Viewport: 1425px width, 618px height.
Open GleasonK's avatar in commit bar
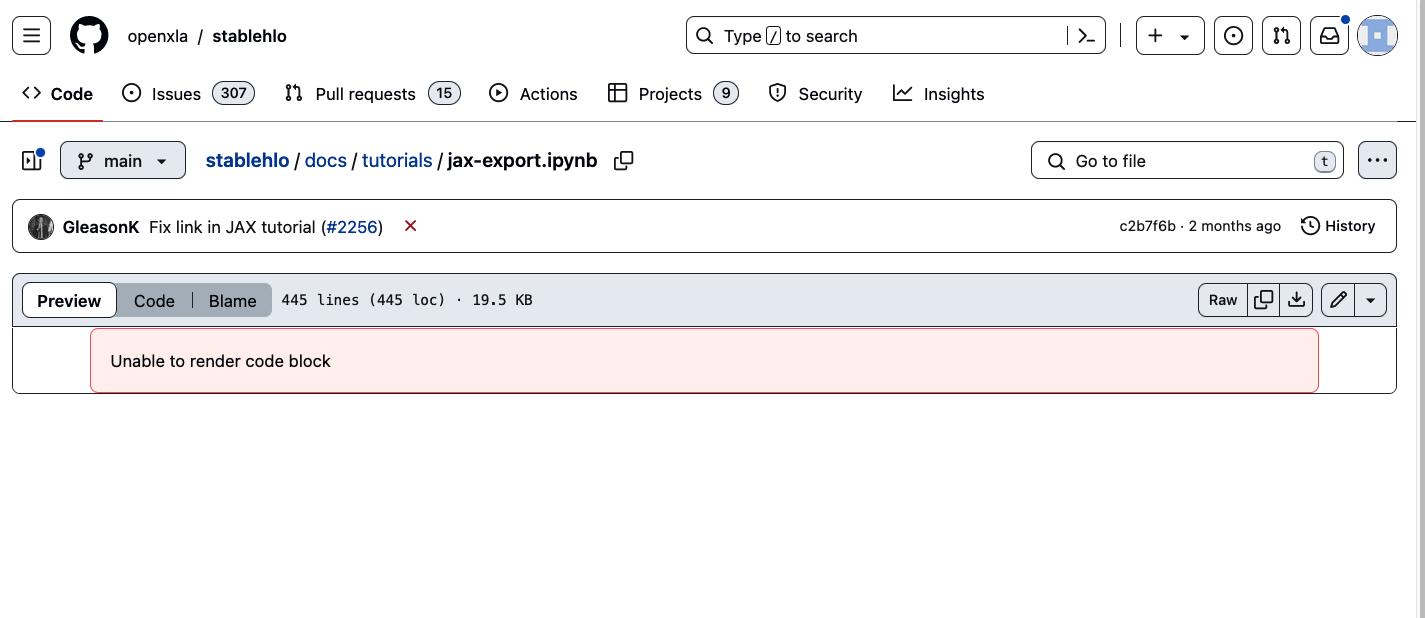tap(41, 227)
